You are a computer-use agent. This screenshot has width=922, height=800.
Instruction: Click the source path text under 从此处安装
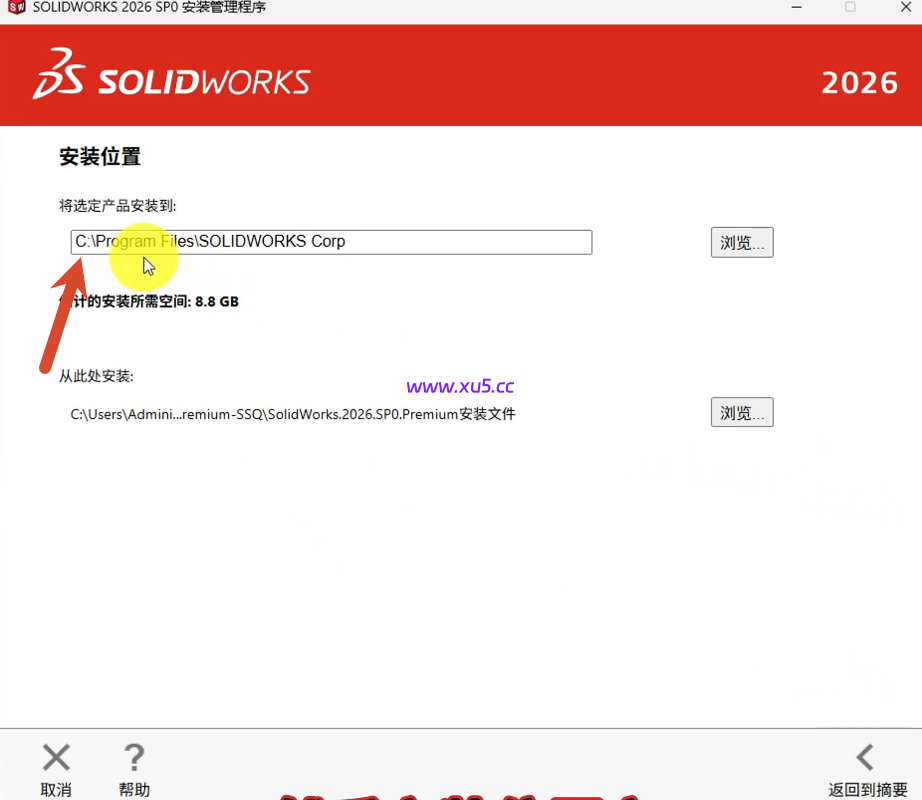tap(291, 414)
